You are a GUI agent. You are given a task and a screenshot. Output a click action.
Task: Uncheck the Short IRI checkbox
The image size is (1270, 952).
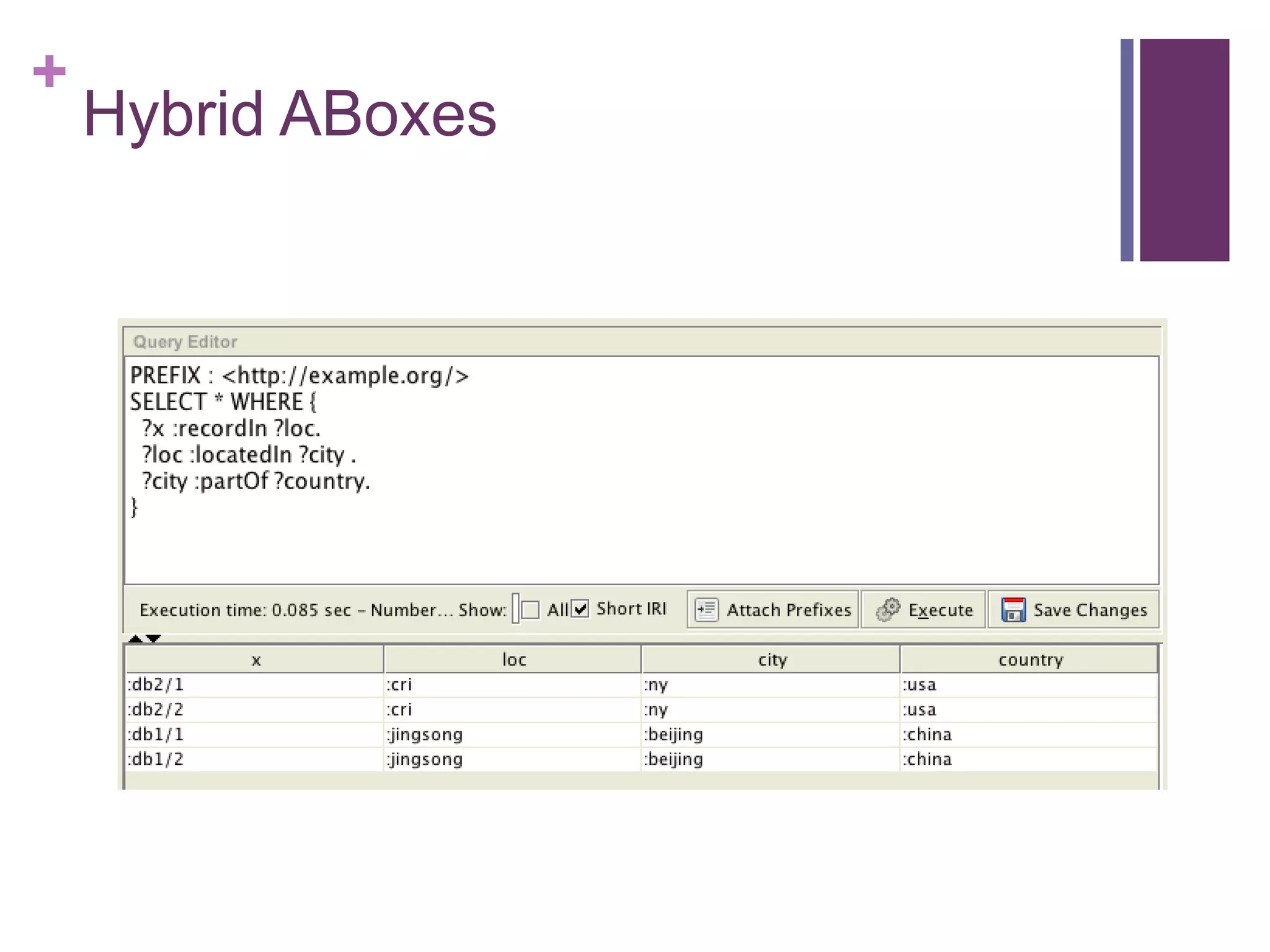[580, 609]
